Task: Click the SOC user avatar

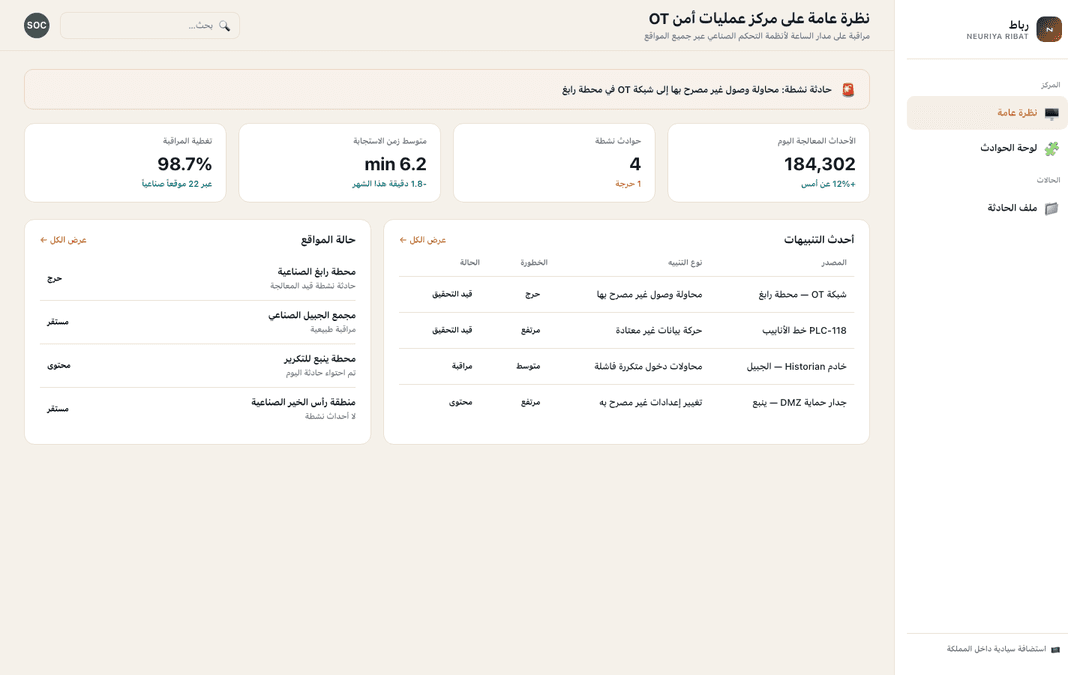Action: 37,25
